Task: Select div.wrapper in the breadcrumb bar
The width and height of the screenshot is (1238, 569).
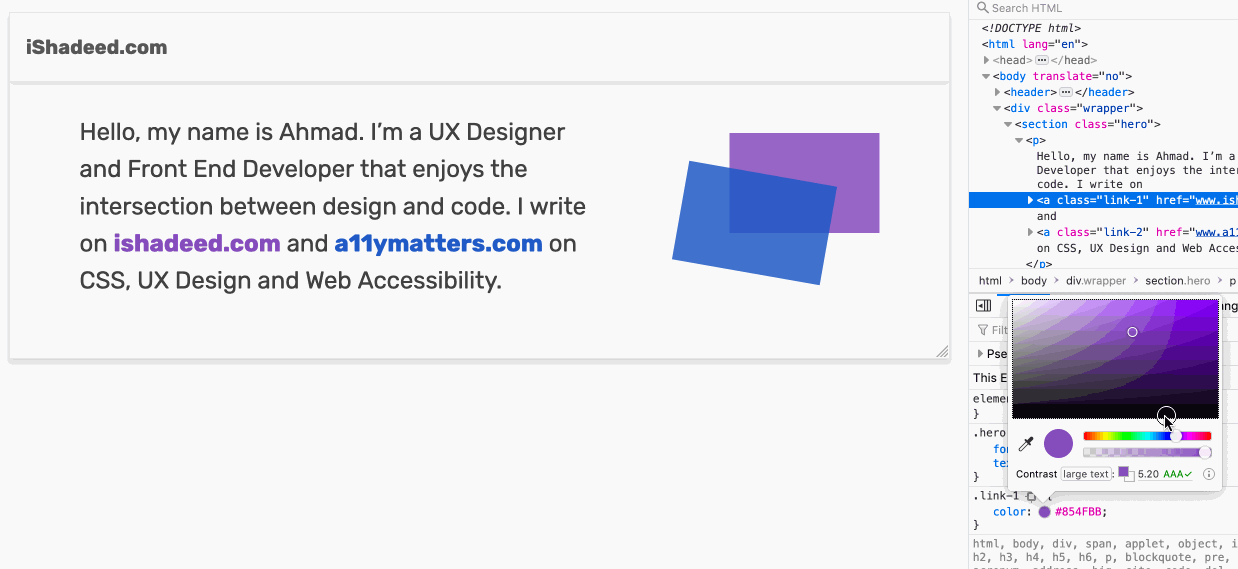Action: 1095,281
